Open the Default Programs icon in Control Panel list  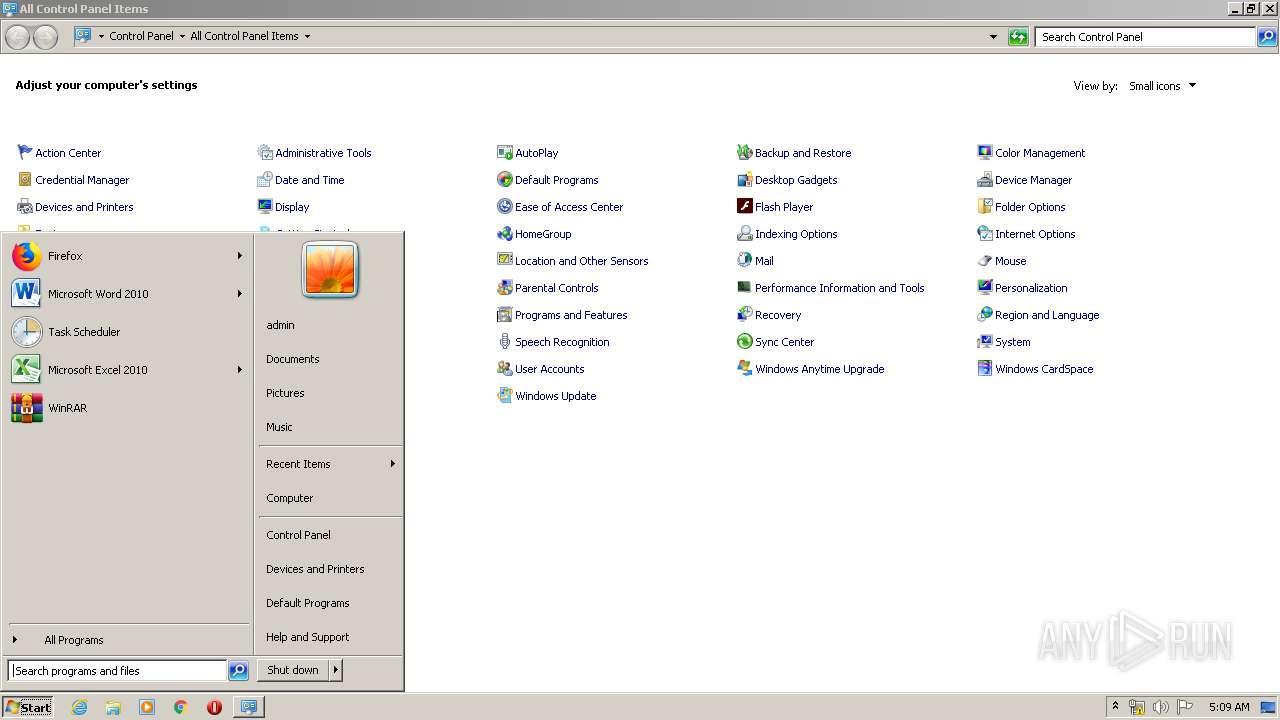click(x=505, y=180)
